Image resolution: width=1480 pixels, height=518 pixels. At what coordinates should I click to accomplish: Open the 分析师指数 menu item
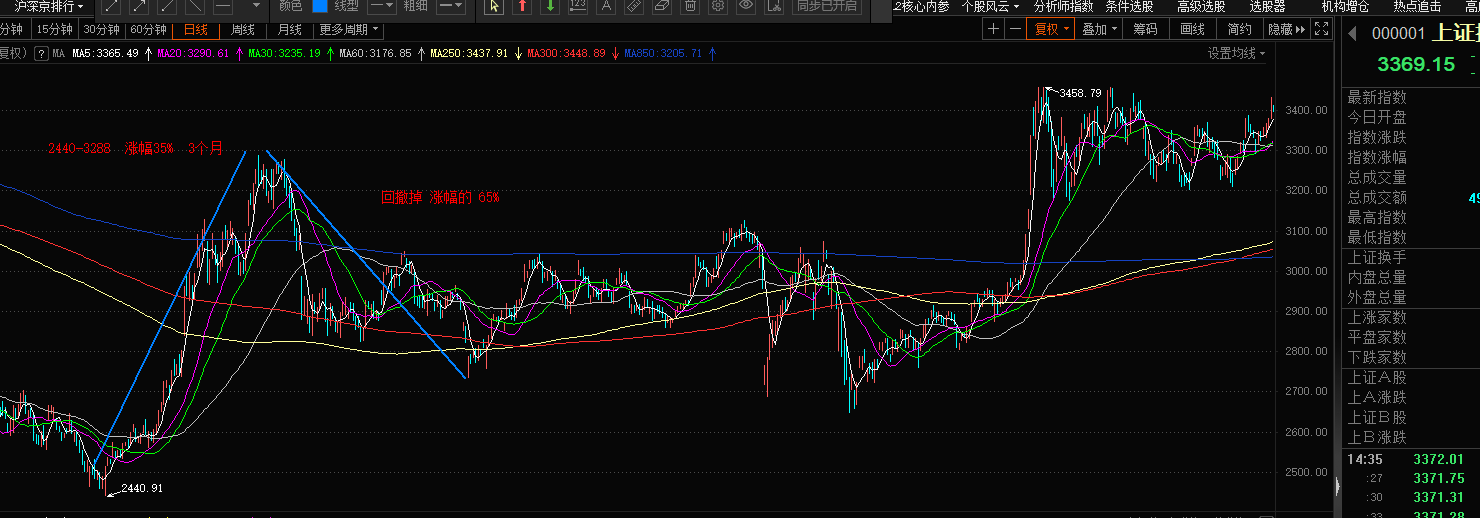coord(1063,6)
